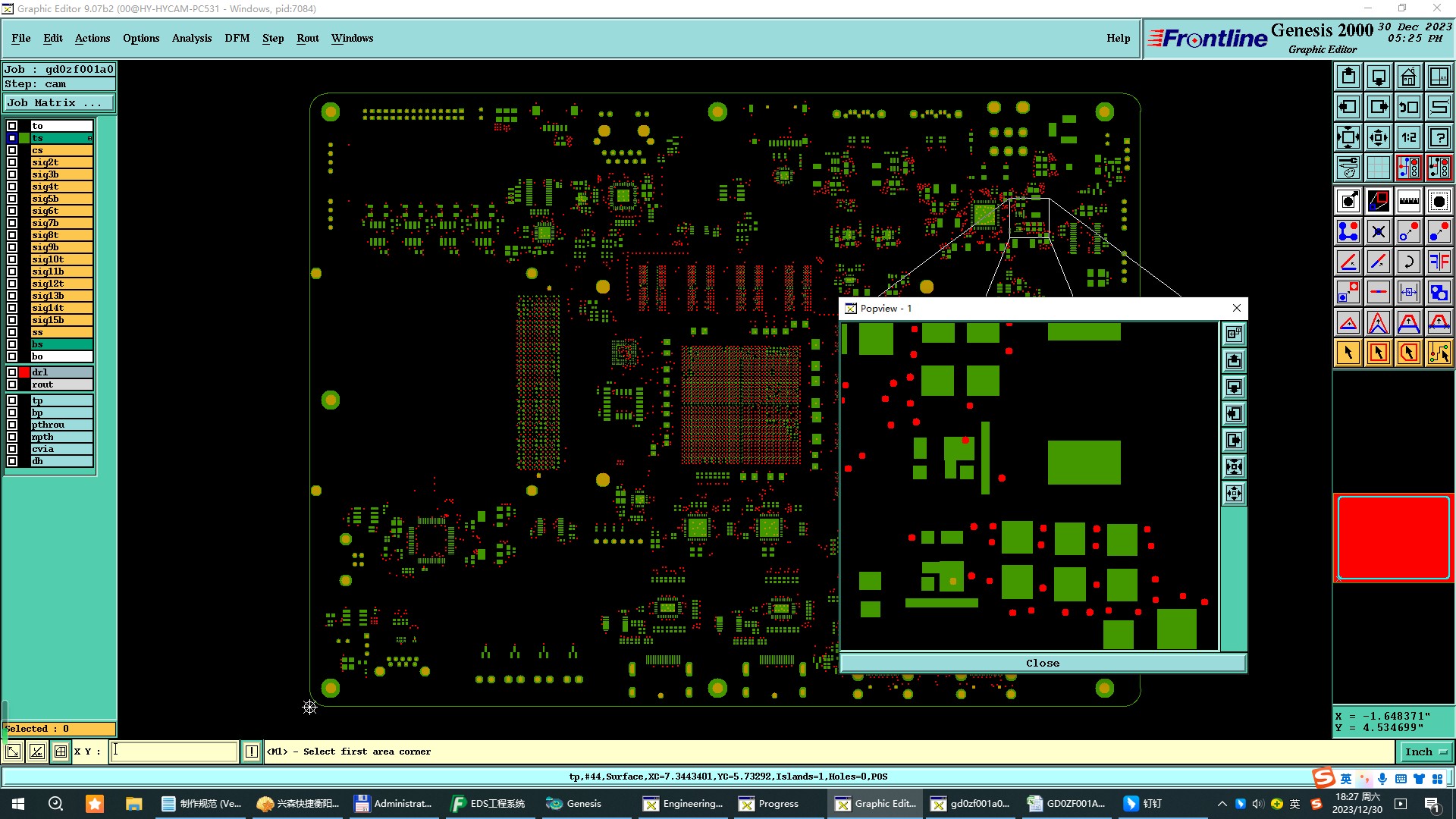Viewport: 1456px width, 819px height.
Task: Open the Help menu
Action: (x=1119, y=38)
